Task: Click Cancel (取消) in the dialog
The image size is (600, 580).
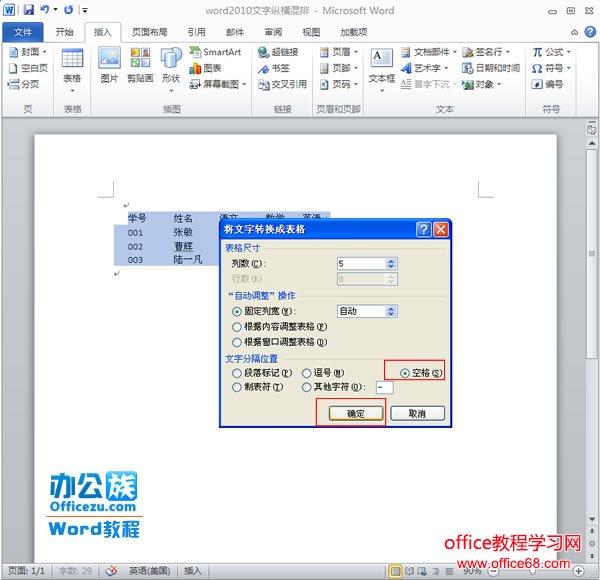Action: (417, 414)
